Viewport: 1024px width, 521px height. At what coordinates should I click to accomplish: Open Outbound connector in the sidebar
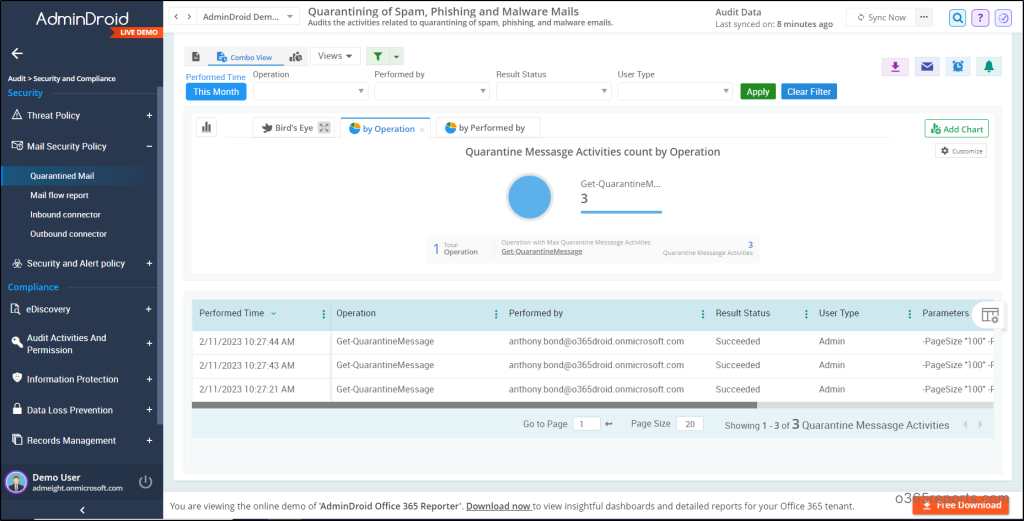point(69,234)
